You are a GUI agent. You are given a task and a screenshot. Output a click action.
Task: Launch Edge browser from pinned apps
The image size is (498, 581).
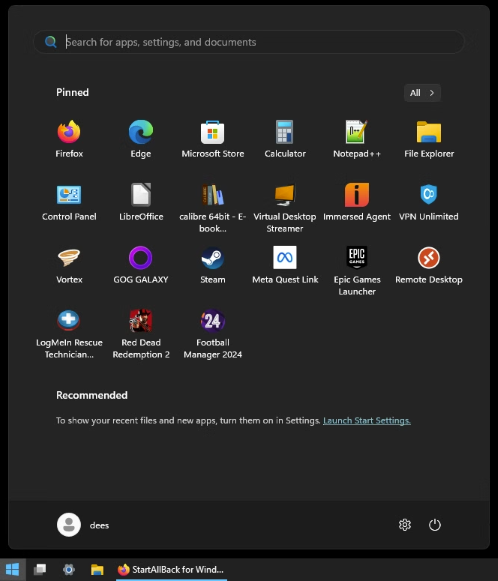[141, 139]
